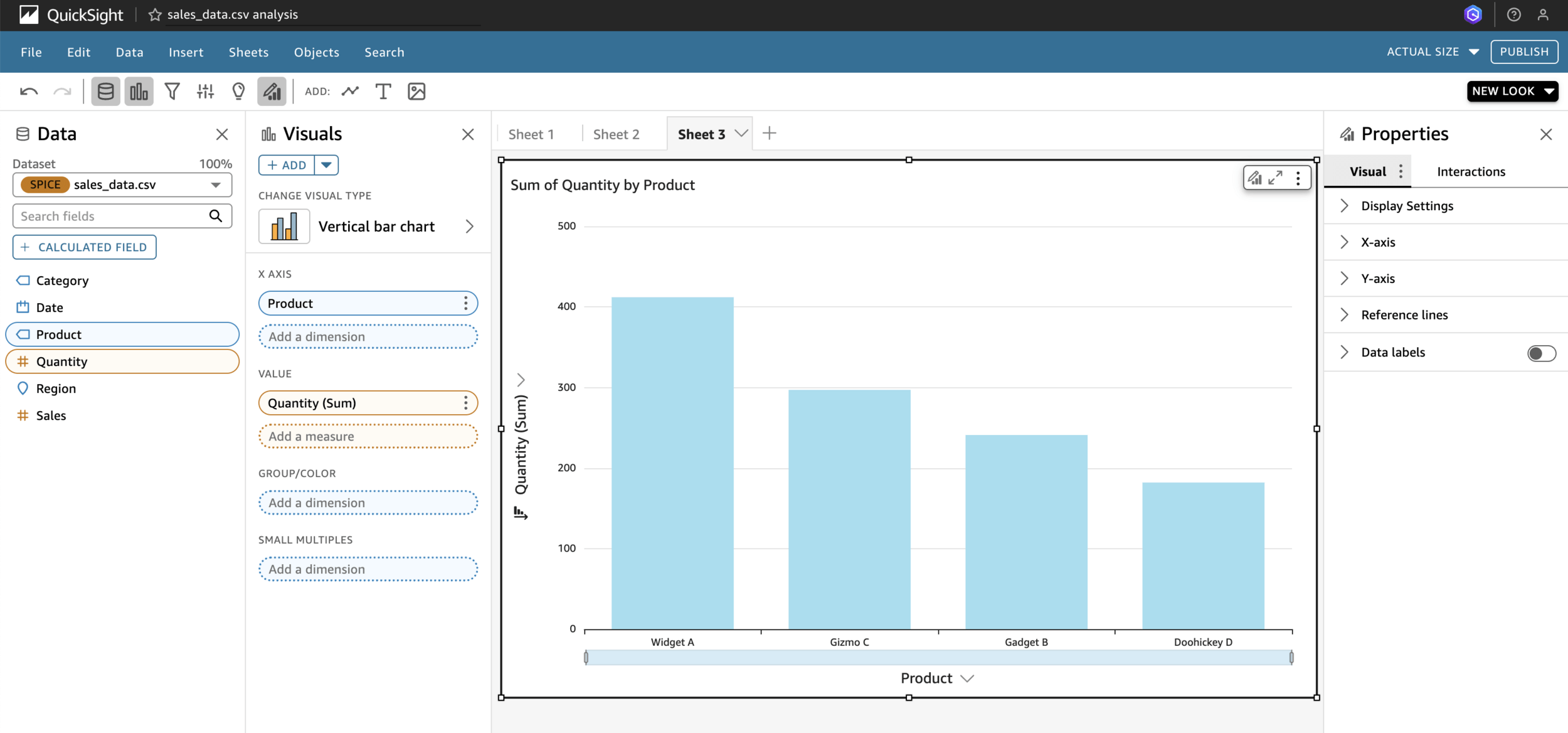1568x733 pixels.
Task: Add an image icon
Action: [416, 92]
